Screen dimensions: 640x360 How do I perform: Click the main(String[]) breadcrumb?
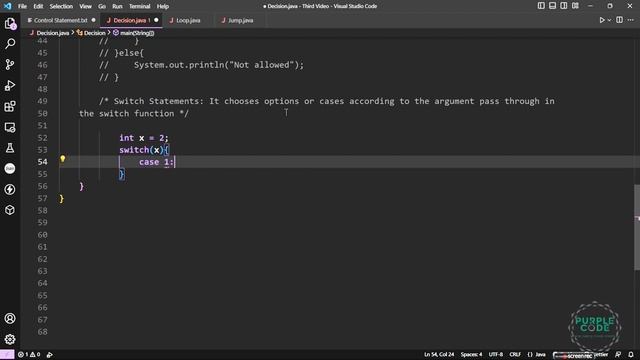133,33
